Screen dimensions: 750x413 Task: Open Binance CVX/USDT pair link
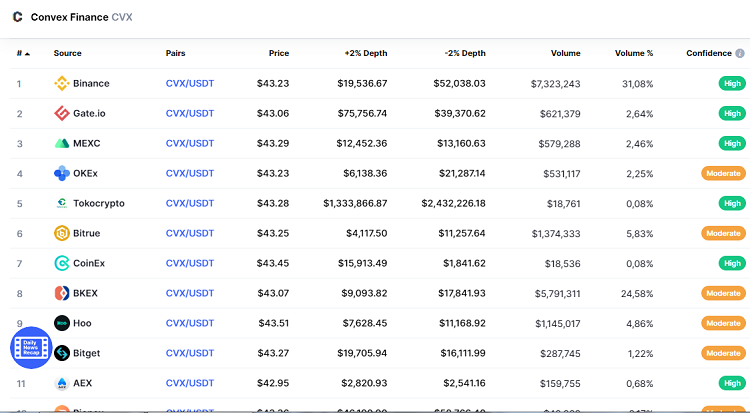pos(189,83)
